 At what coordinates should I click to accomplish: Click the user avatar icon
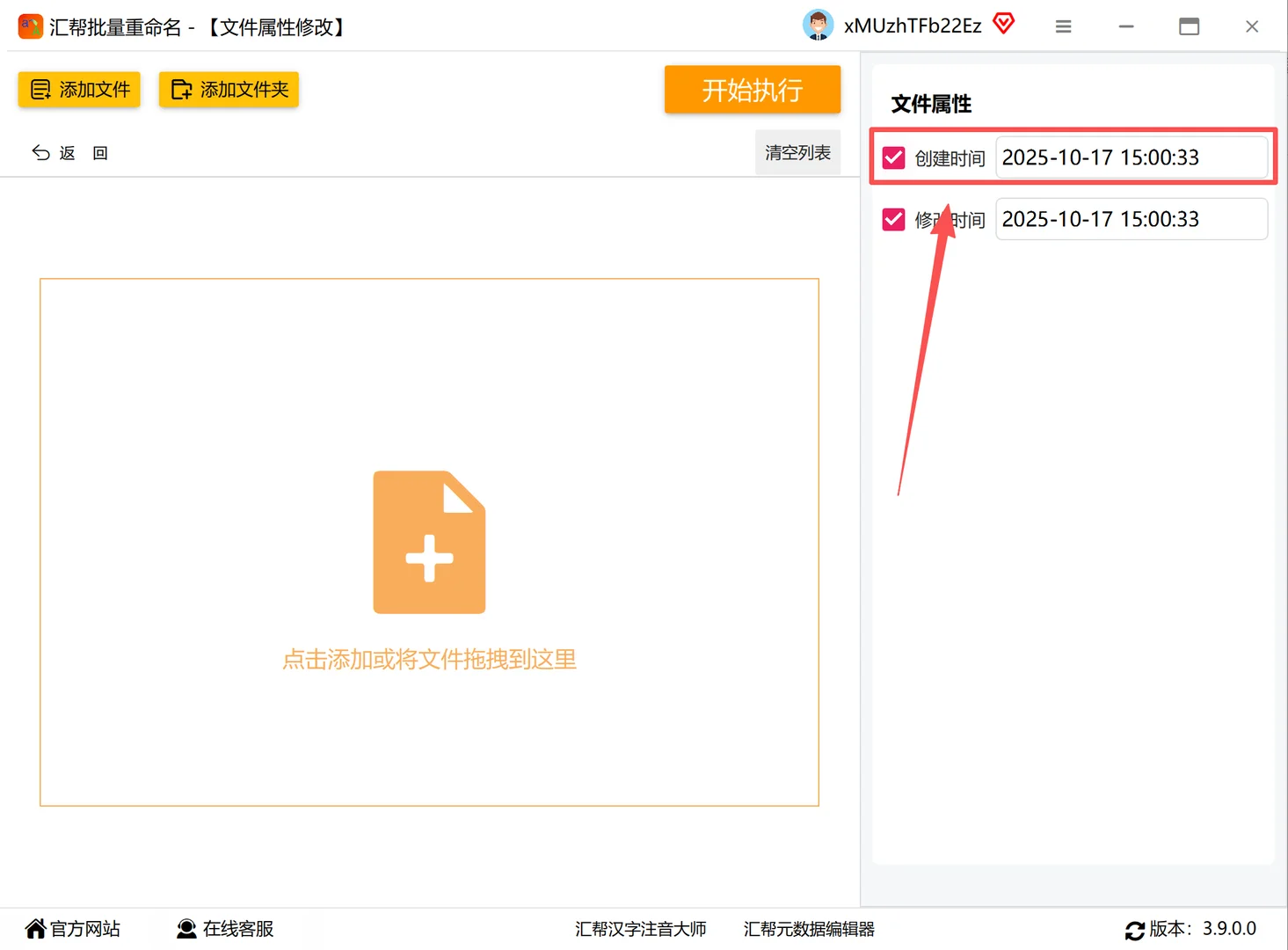[818, 26]
